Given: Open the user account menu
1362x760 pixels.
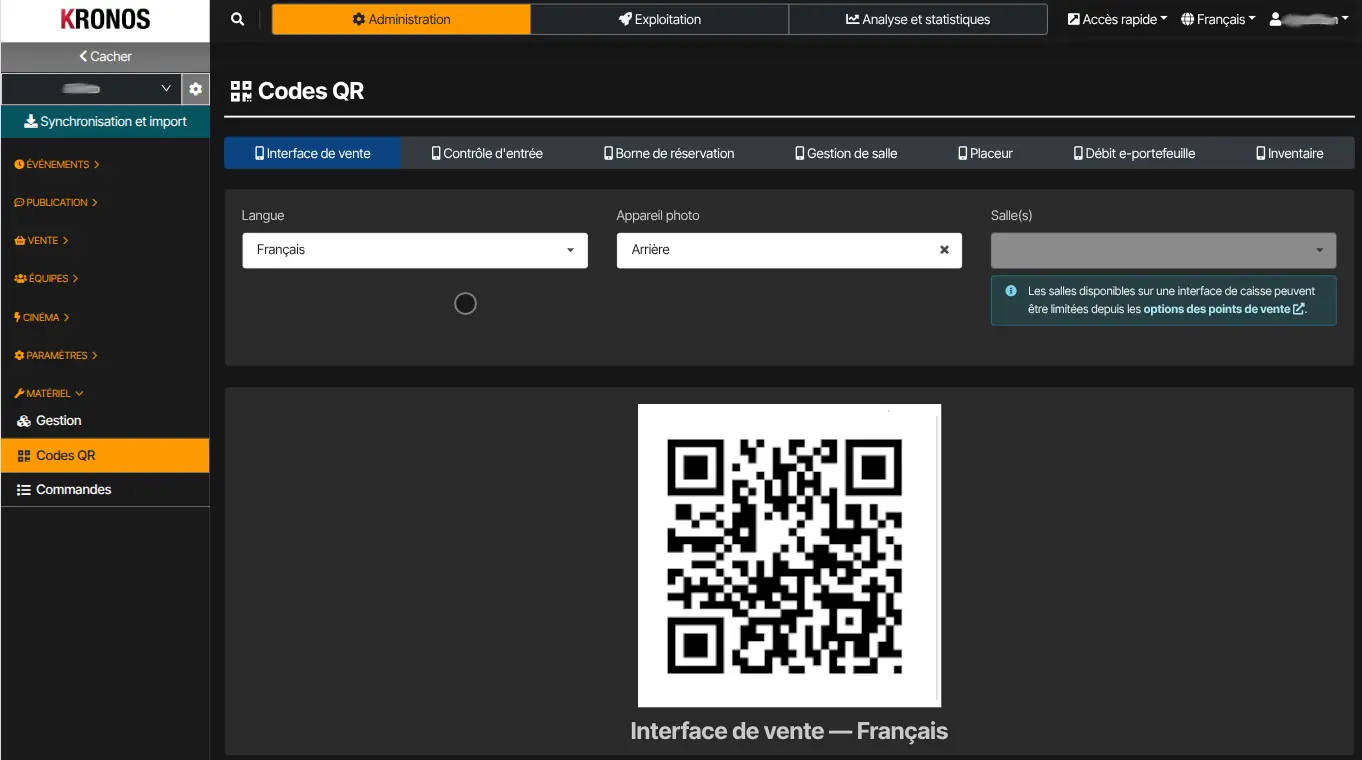Looking at the screenshot, I should click(x=1309, y=19).
